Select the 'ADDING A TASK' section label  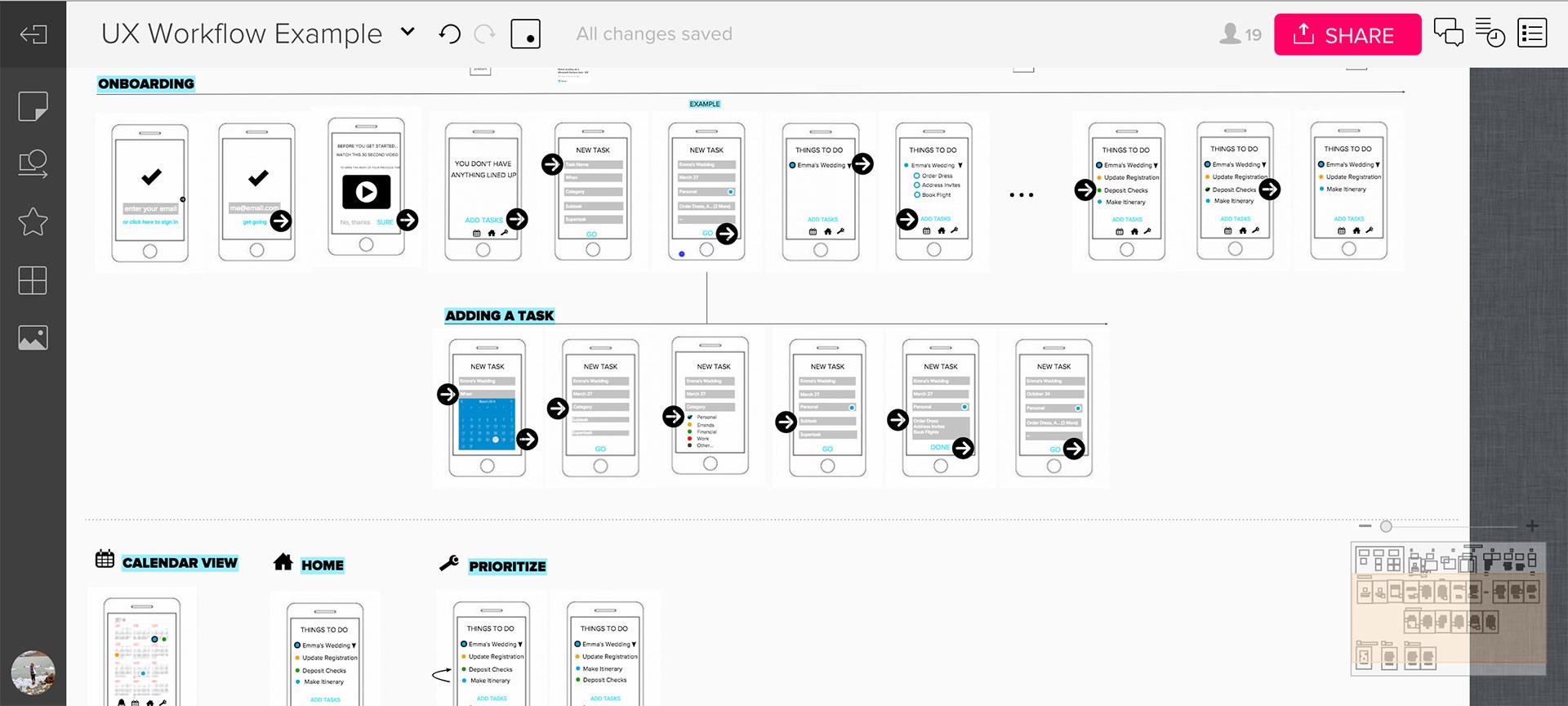[500, 315]
